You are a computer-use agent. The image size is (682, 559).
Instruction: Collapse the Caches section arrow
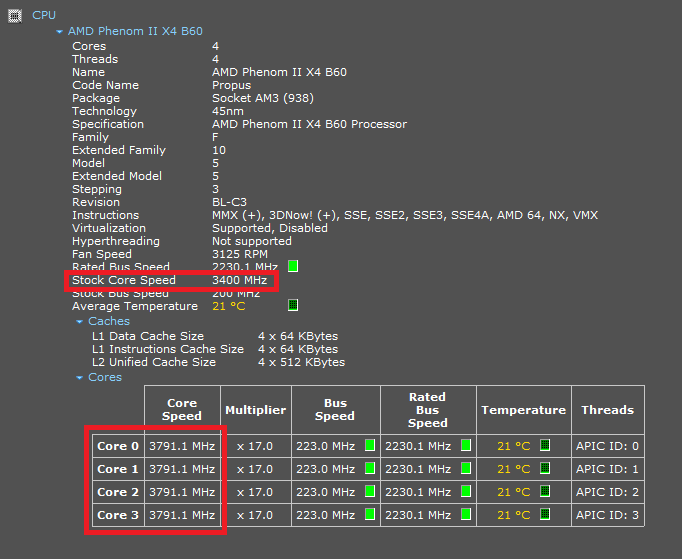(79, 322)
